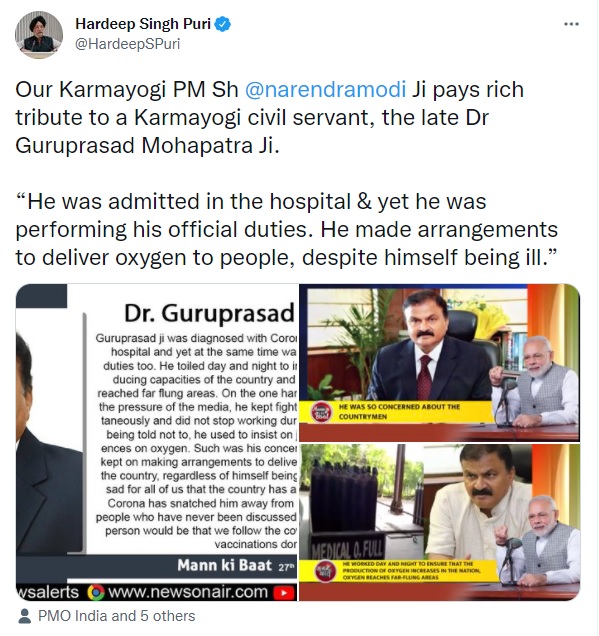Click the Chrome logo in the news ticker

click(x=96, y=592)
